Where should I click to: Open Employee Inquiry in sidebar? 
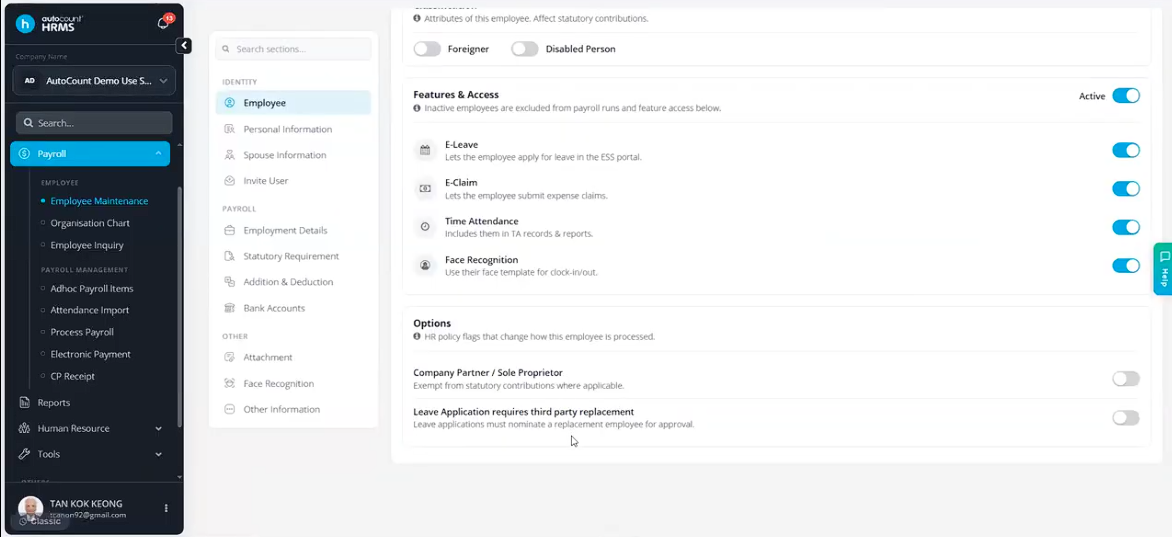(87, 245)
